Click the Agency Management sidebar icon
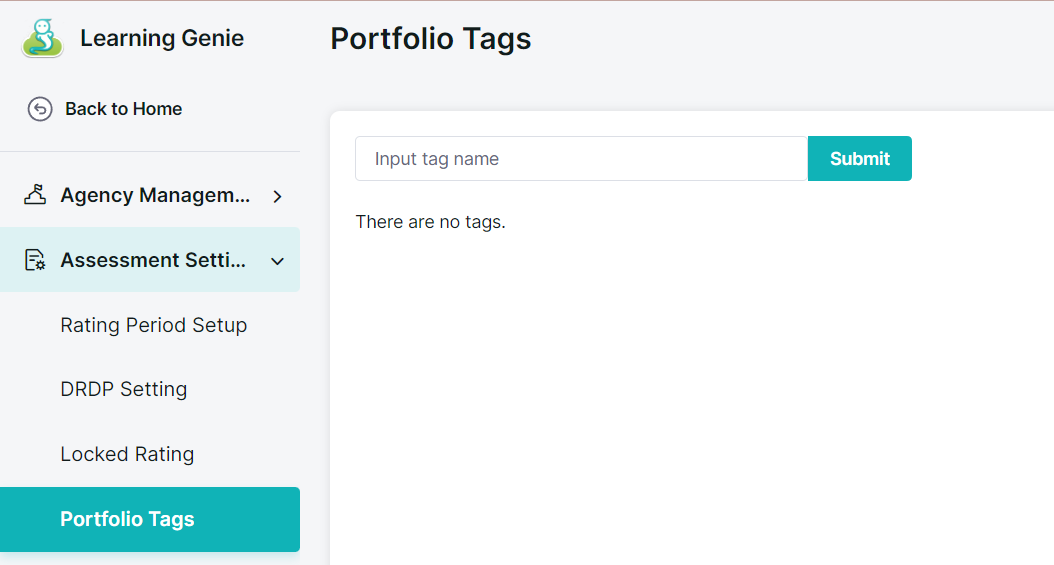The height and width of the screenshot is (565, 1054). pyautogui.click(x=35, y=195)
